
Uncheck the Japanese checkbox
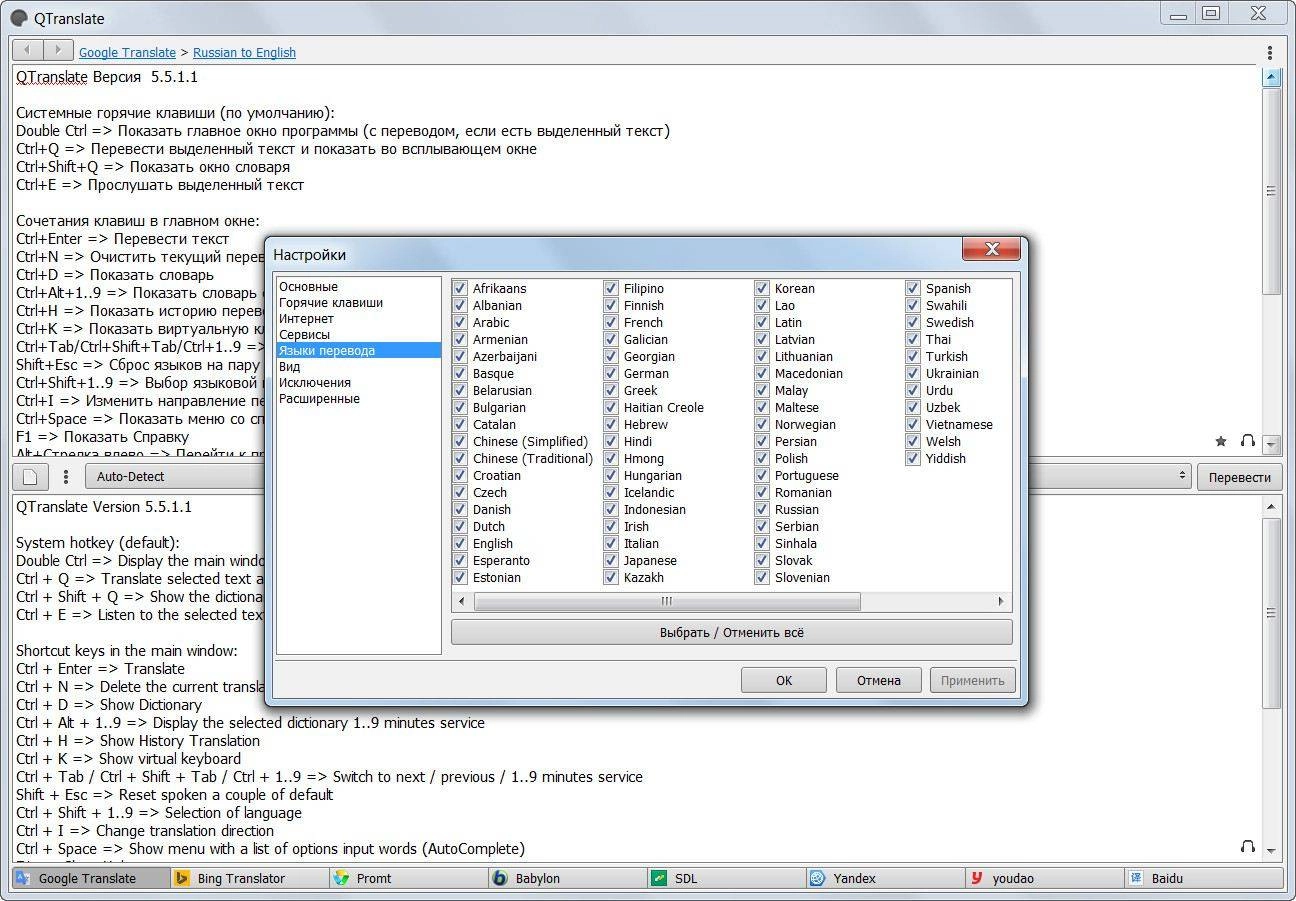[x=611, y=560]
